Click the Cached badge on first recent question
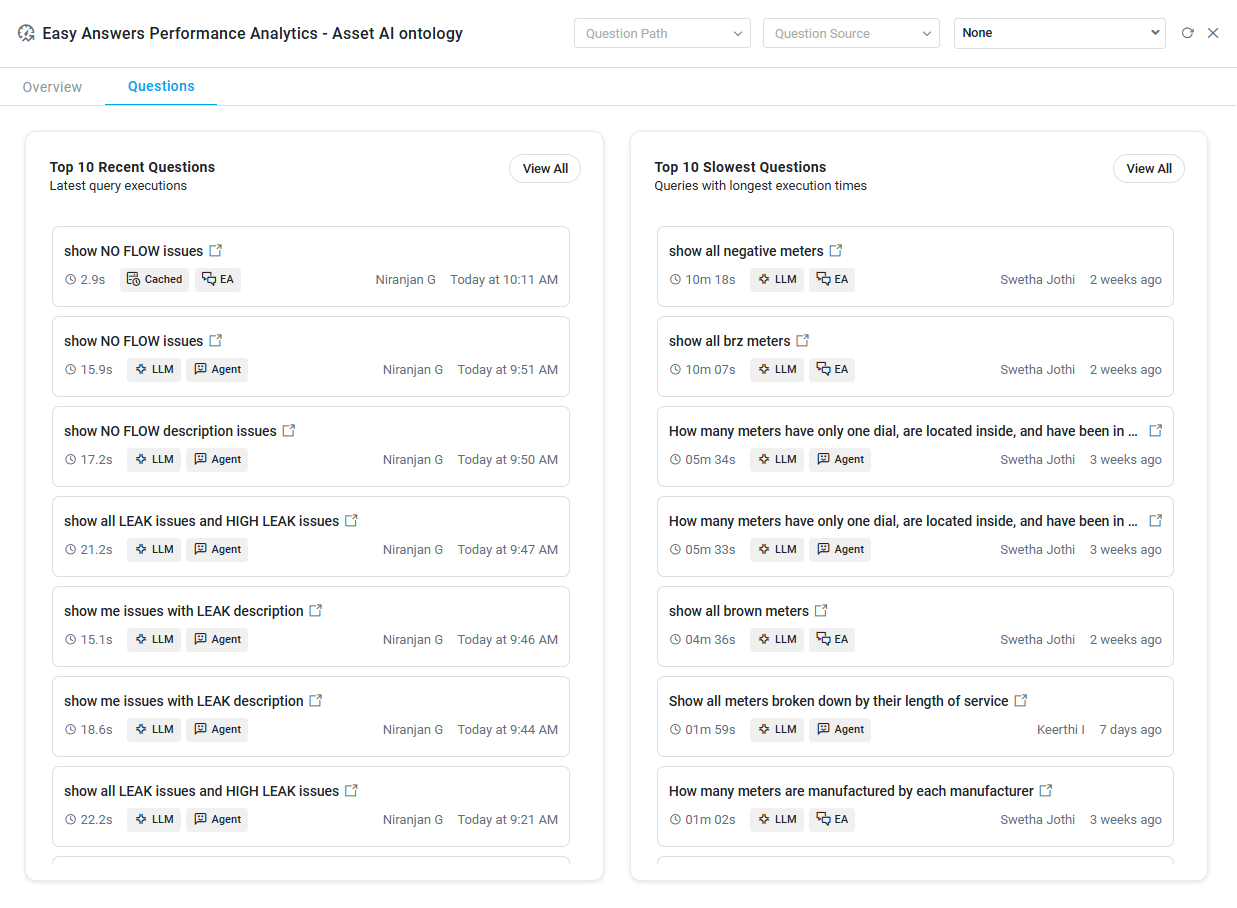The height and width of the screenshot is (908, 1237). click(x=155, y=280)
